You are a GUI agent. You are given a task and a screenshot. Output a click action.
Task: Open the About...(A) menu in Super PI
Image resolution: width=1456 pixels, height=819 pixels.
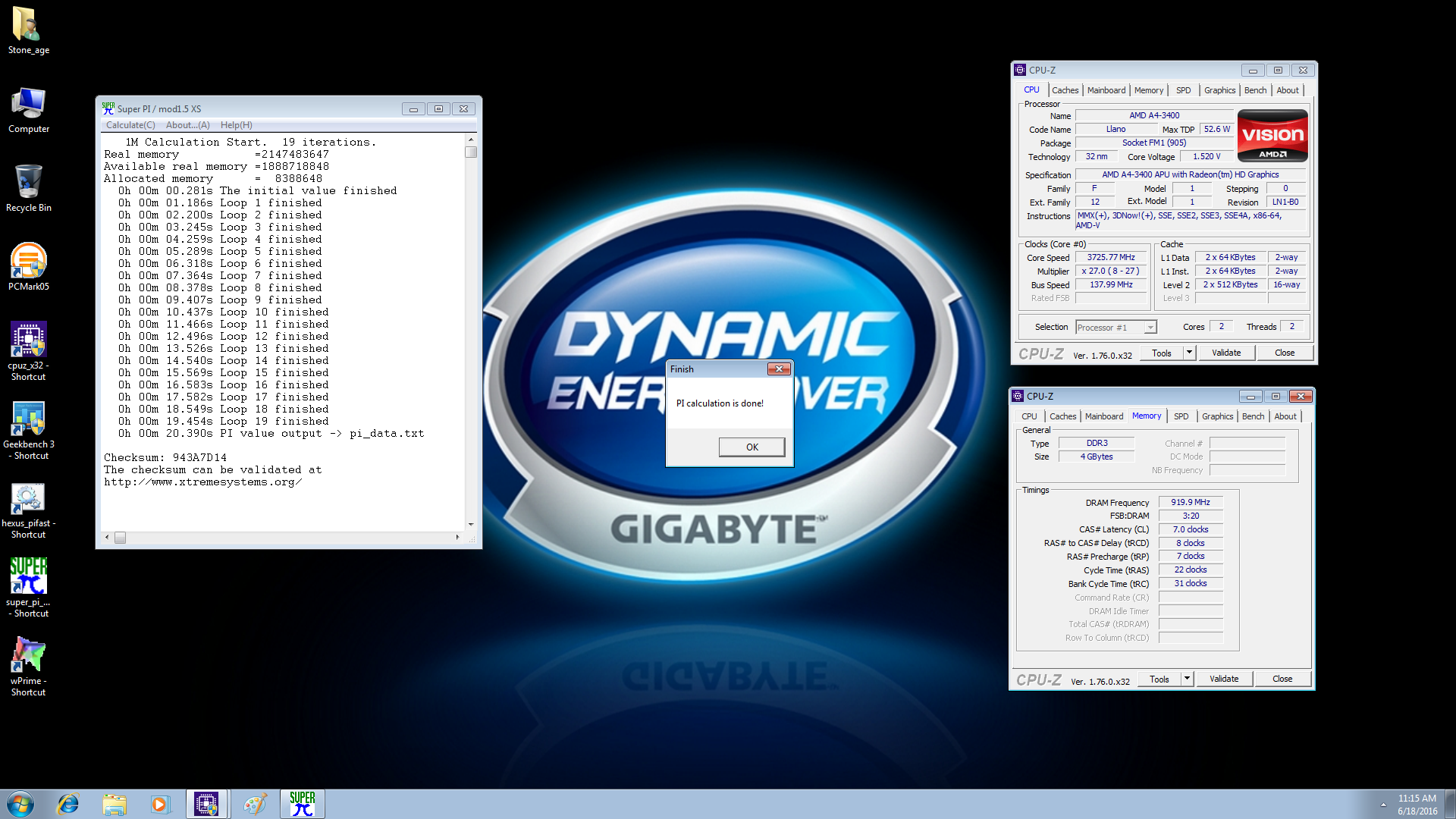point(187,125)
